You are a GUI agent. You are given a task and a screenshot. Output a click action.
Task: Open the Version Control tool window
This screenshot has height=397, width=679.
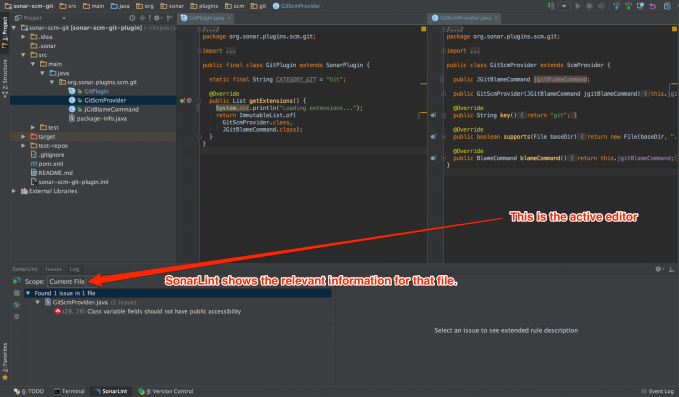[x=165, y=391]
